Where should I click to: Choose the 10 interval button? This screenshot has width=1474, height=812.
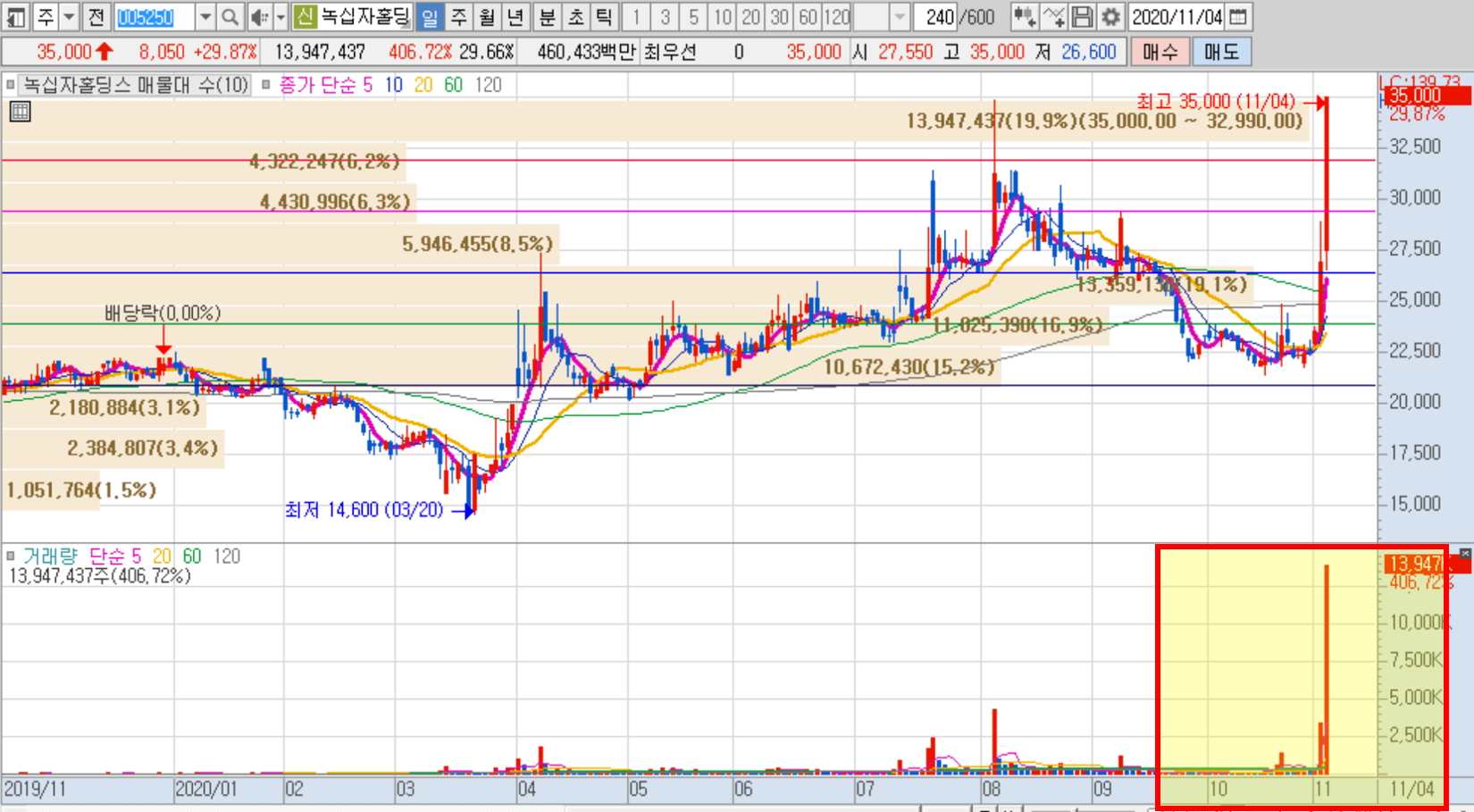(x=722, y=16)
